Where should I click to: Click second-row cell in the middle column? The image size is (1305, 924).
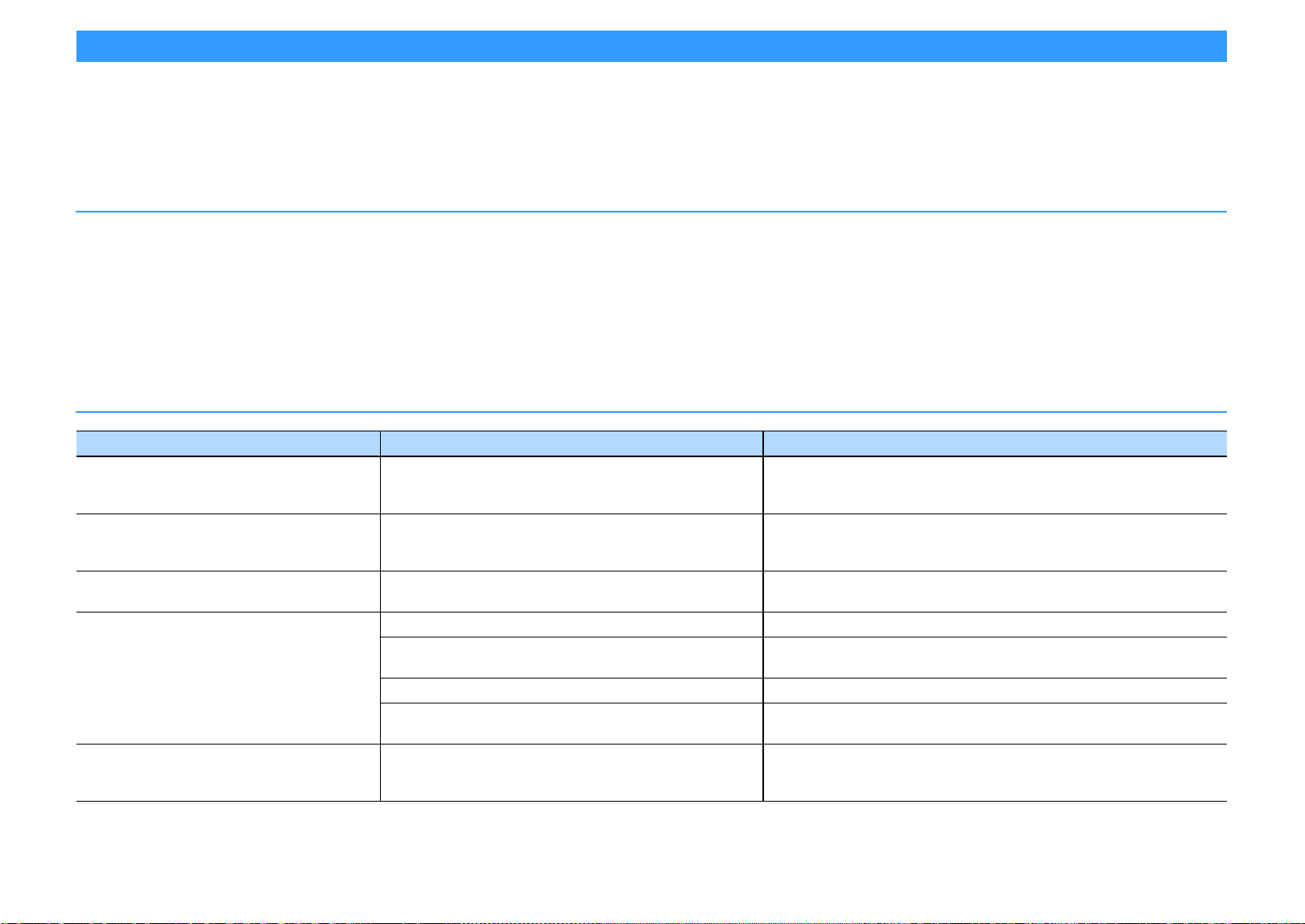(x=572, y=542)
